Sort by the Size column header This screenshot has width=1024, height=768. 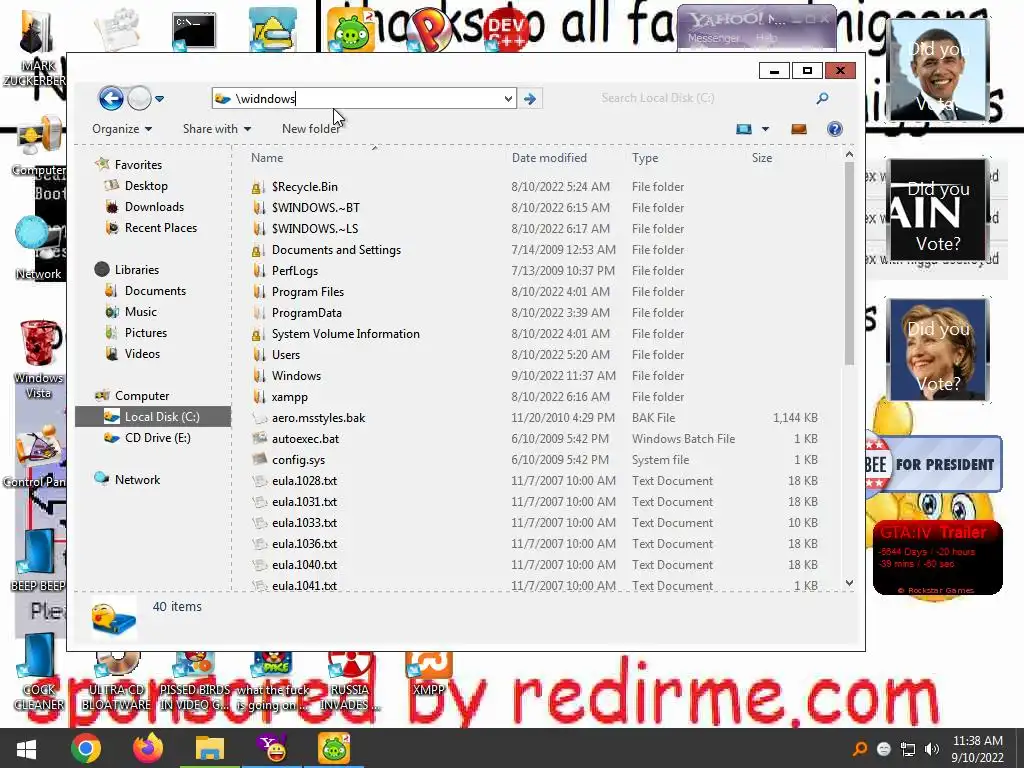(x=761, y=157)
